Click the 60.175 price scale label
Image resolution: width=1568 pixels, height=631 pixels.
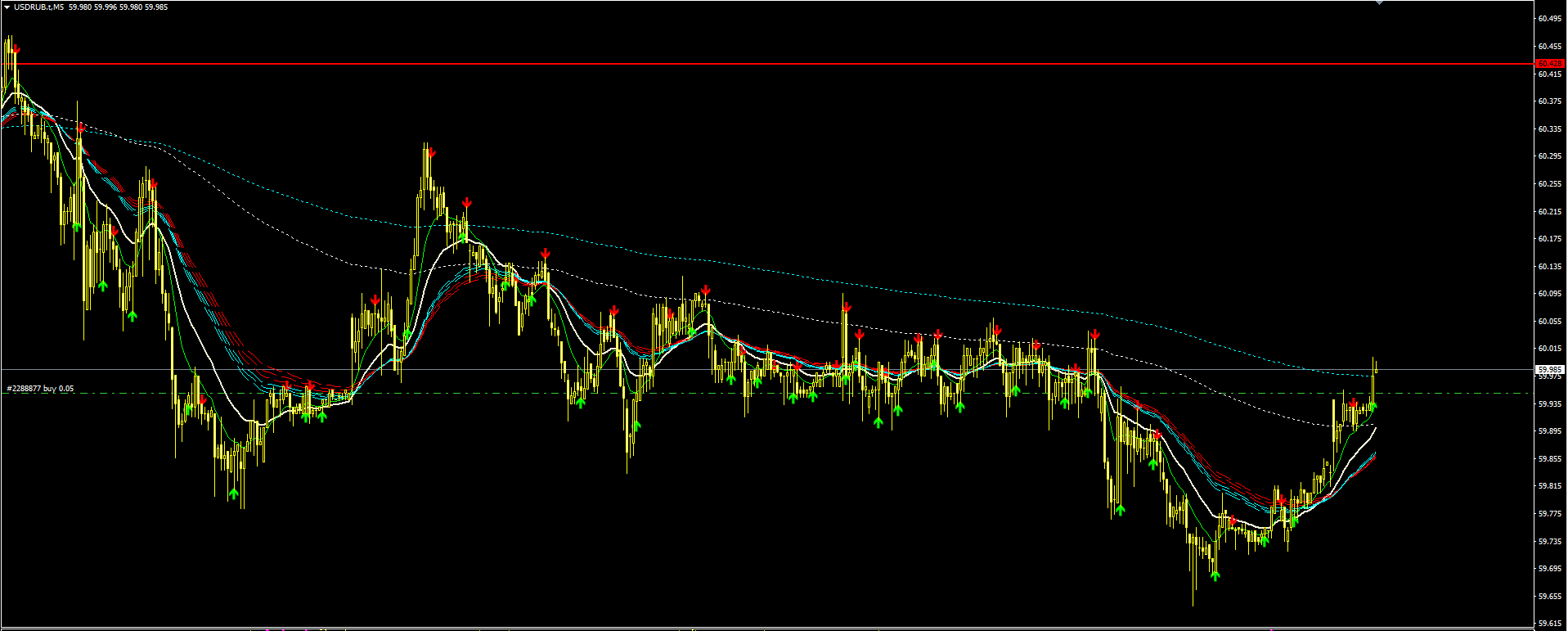1548,238
